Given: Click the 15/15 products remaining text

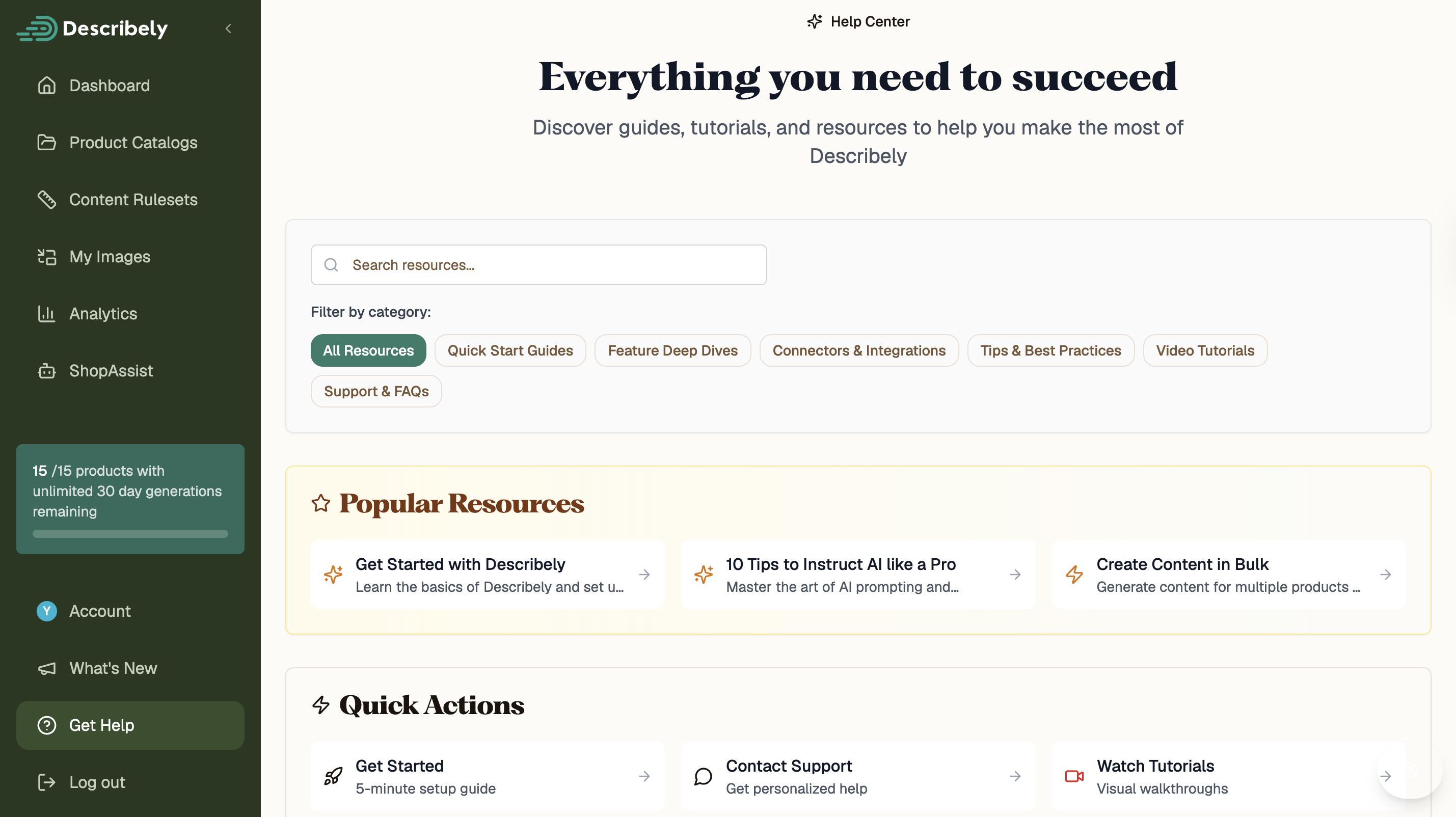Looking at the screenshot, I should tap(127, 491).
